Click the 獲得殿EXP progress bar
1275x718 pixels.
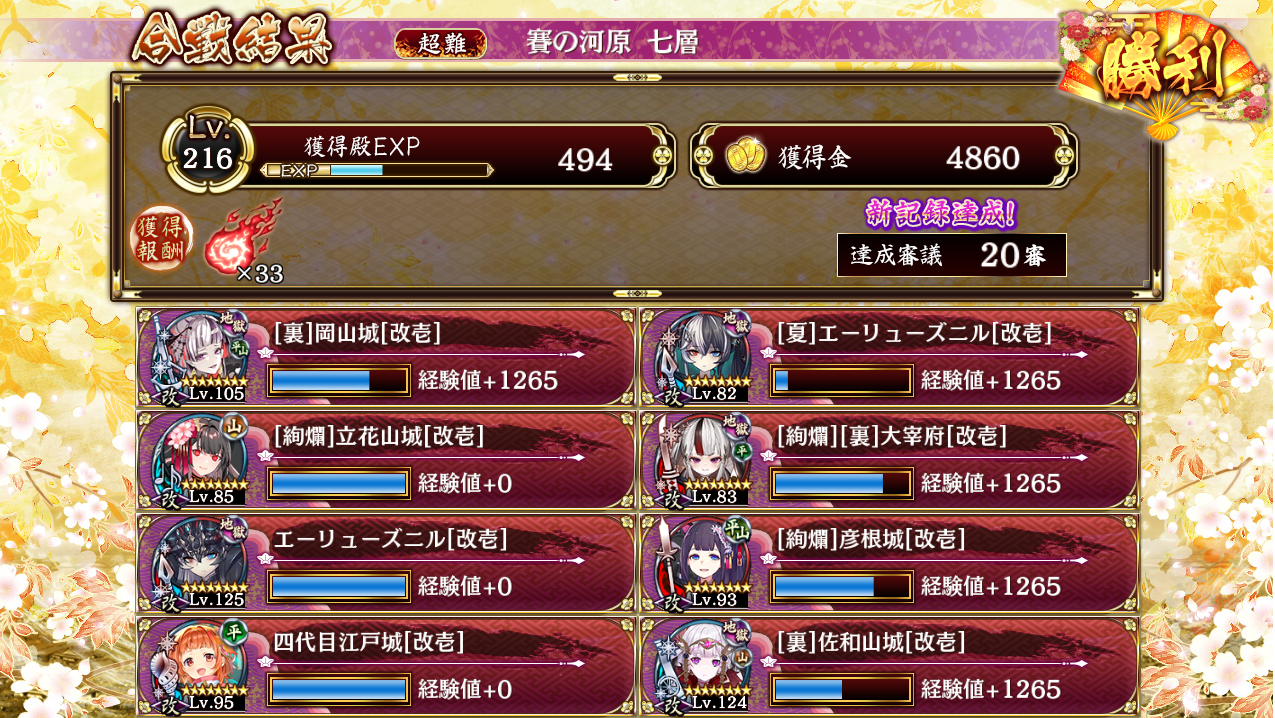coord(376,170)
